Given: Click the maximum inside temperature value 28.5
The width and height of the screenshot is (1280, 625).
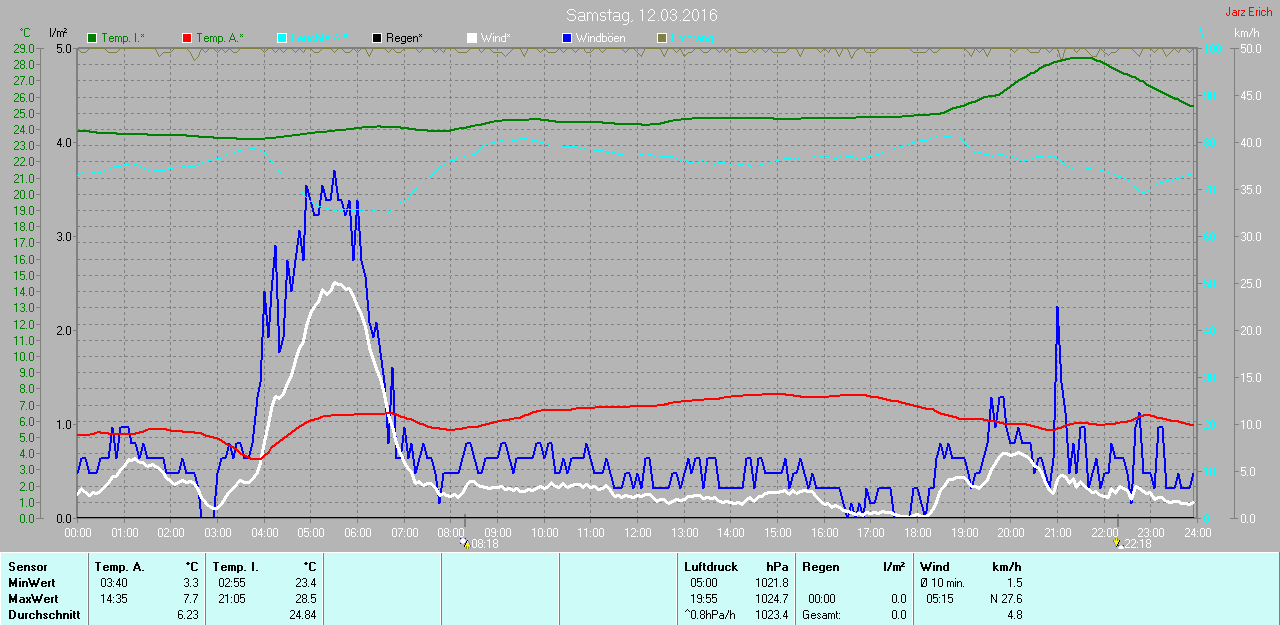Looking at the screenshot, I should pyautogui.click(x=306, y=598).
